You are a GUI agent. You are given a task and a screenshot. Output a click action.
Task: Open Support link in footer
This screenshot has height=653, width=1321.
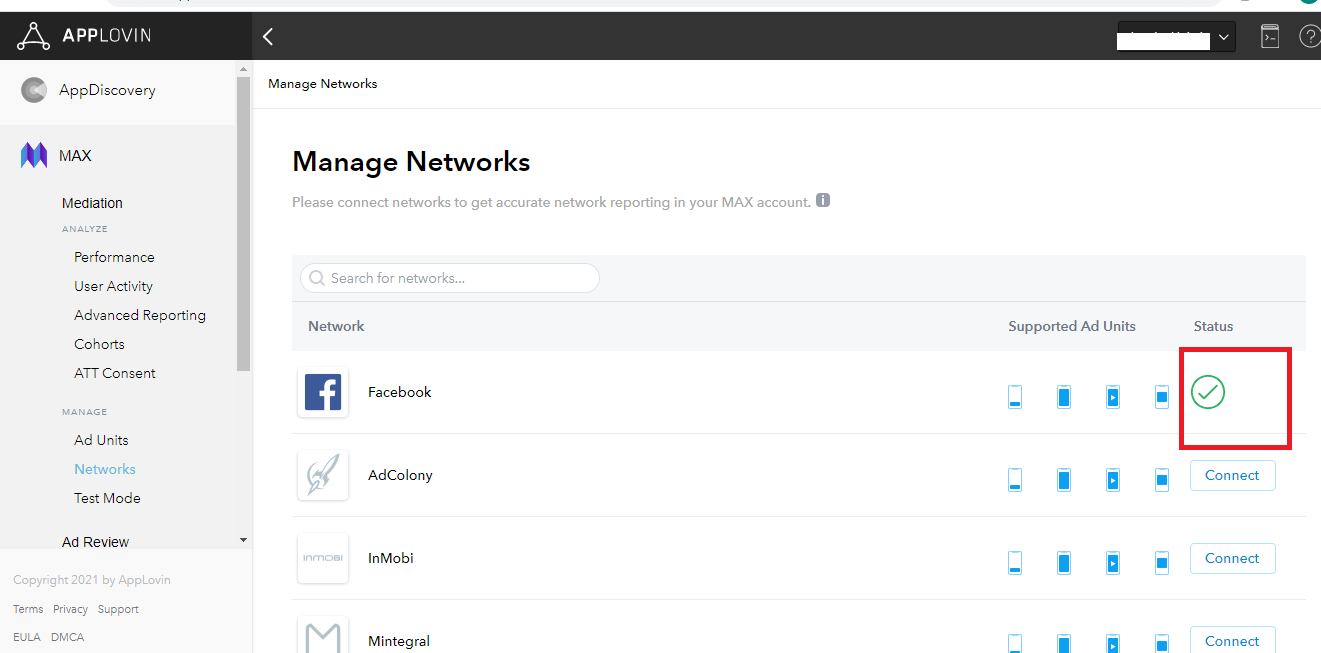(x=118, y=609)
